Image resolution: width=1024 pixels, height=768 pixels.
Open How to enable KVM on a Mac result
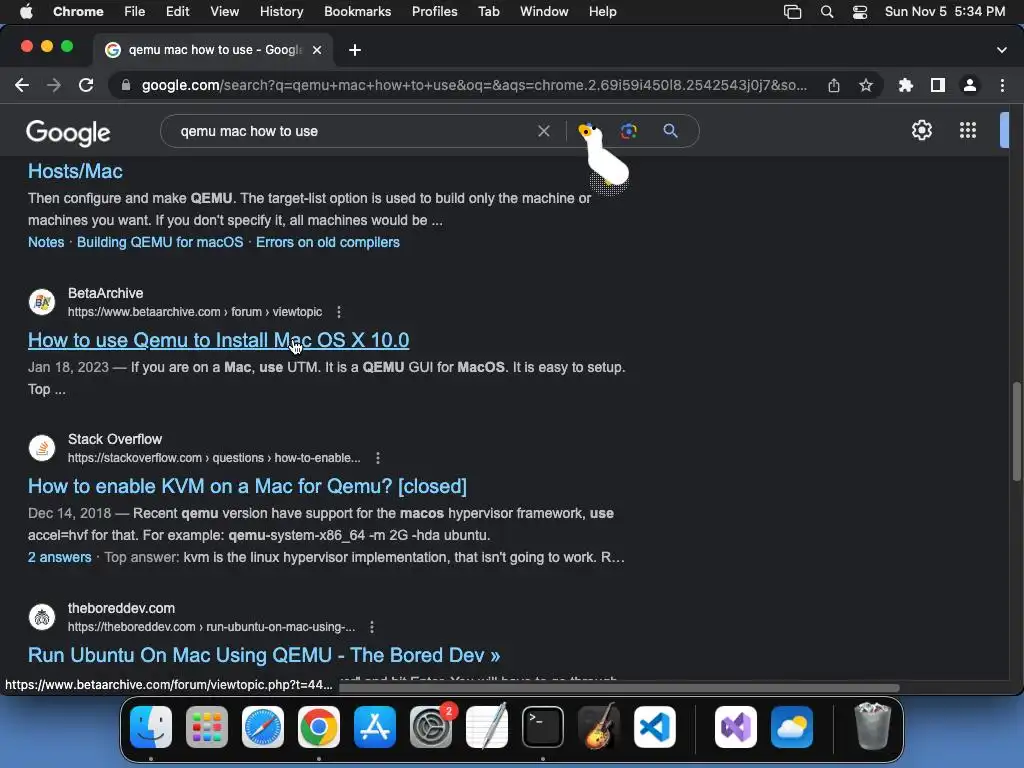click(247, 487)
